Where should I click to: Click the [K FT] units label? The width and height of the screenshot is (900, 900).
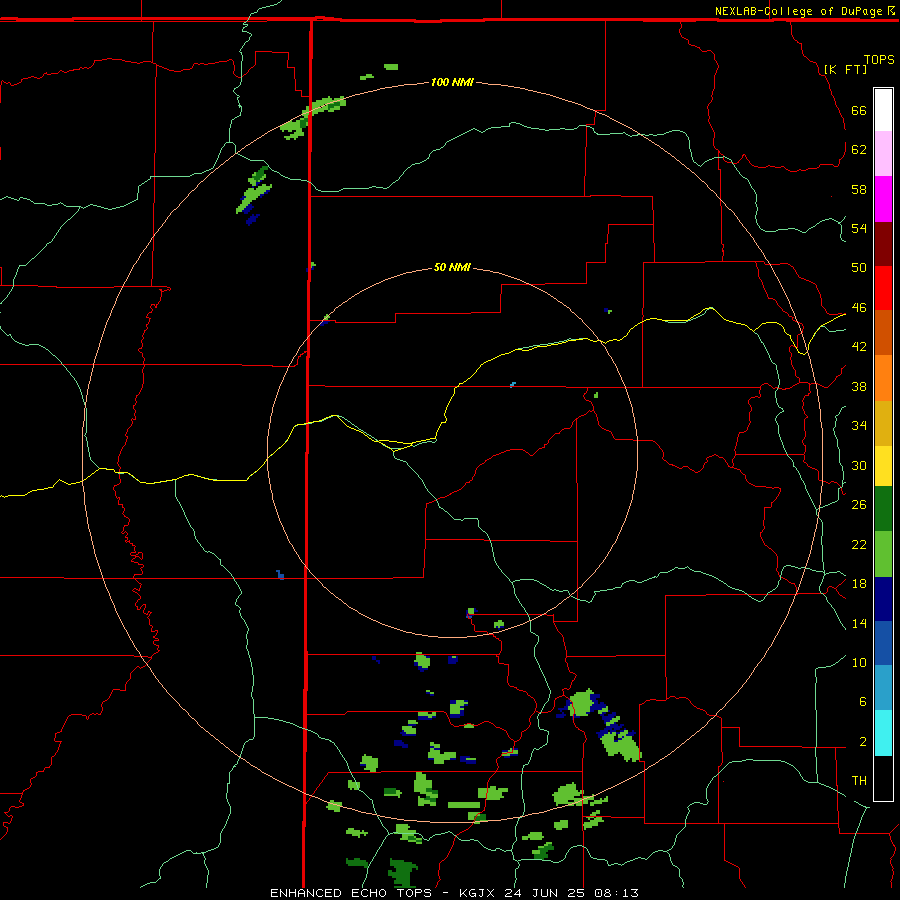[845, 69]
